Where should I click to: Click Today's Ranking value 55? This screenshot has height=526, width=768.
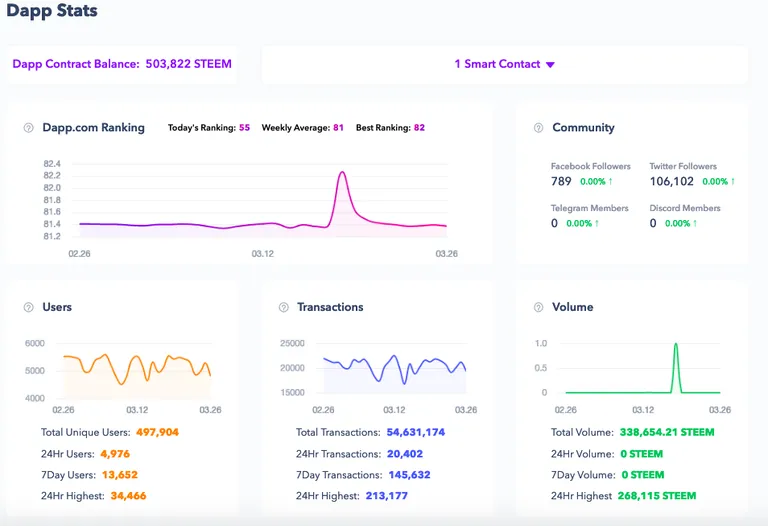coord(244,128)
